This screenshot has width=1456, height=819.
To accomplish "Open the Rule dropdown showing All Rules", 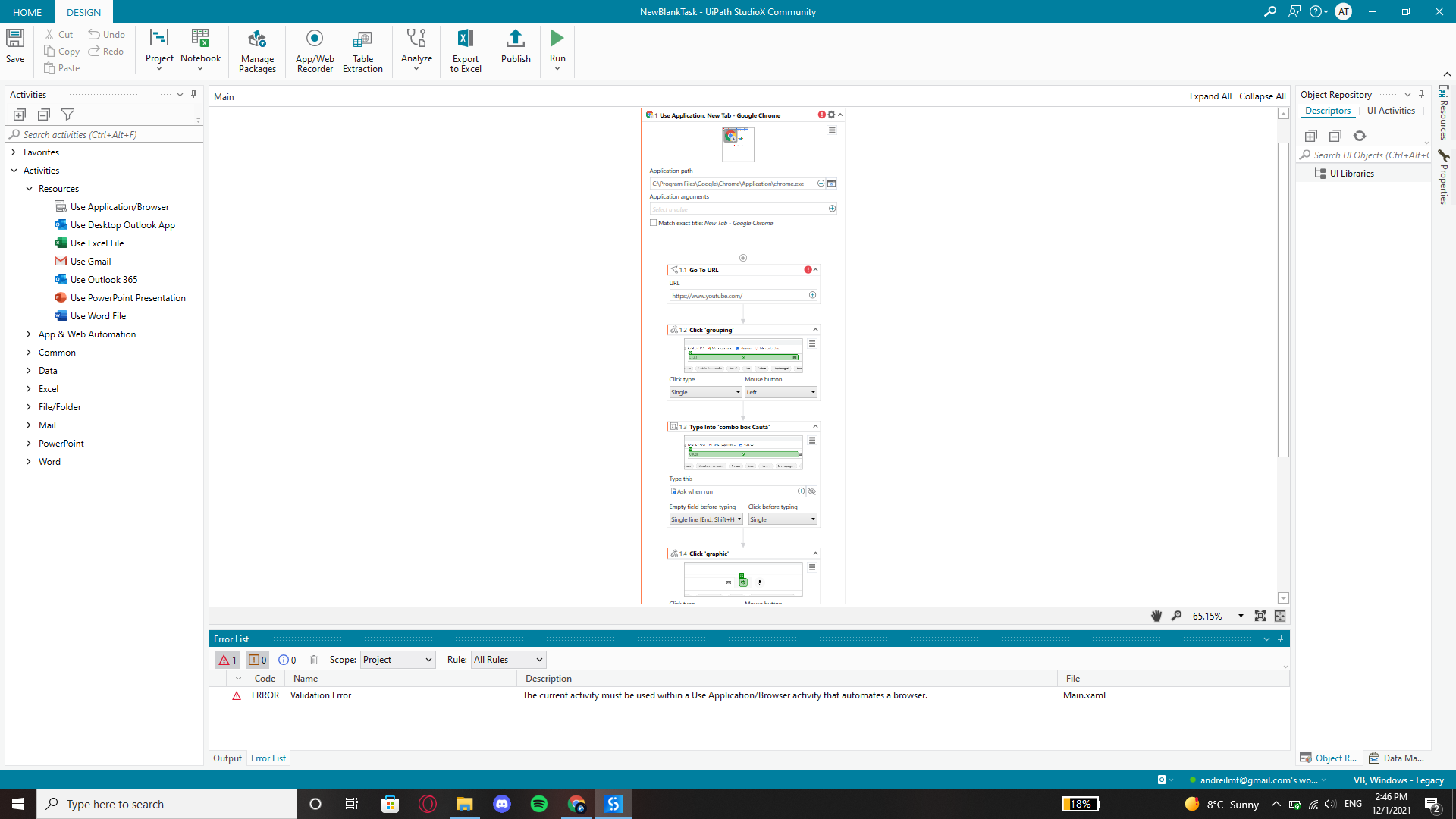I will tap(508, 660).
